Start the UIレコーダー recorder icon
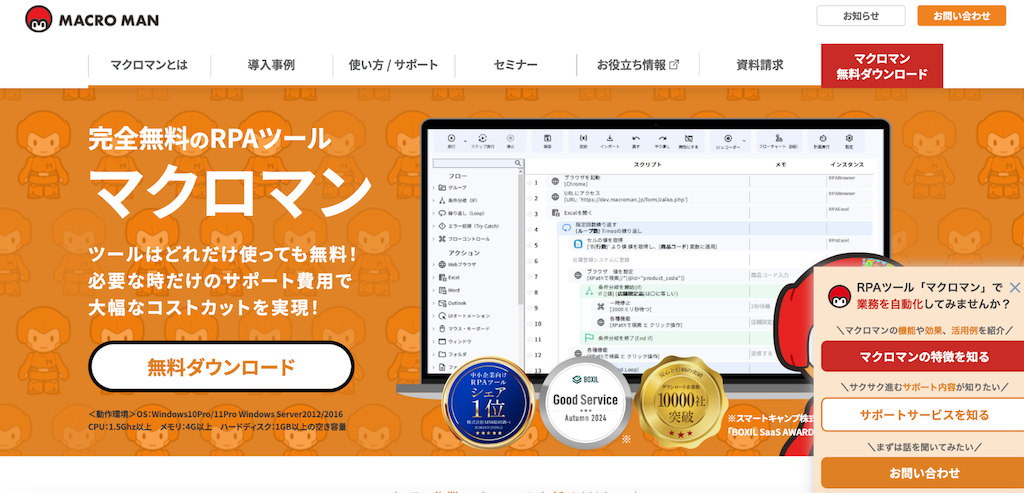 (729, 138)
